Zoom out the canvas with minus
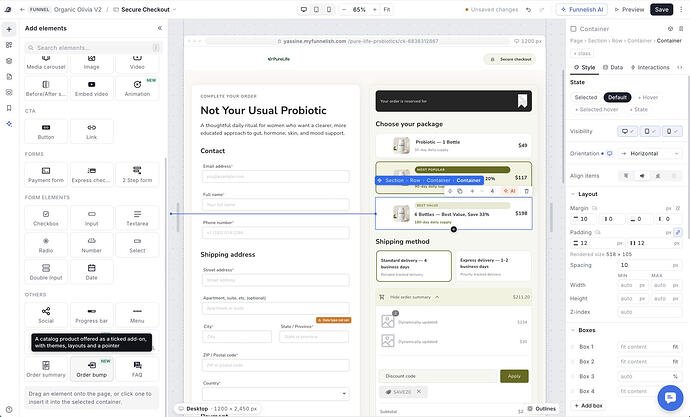This screenshot has height=417, width=690. coord(344,9)
